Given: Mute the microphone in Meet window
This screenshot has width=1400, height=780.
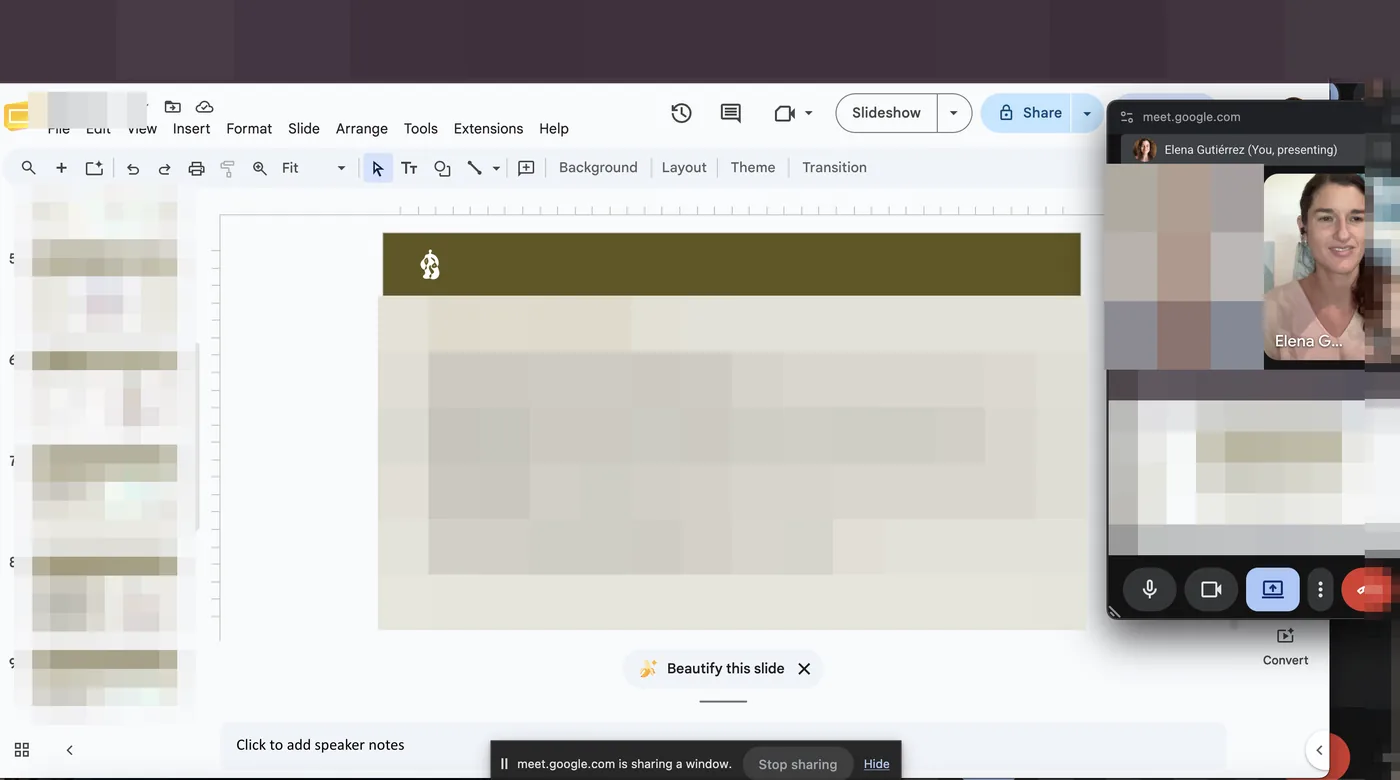Looking at the screenshot, I should [x=1150, y=590].
